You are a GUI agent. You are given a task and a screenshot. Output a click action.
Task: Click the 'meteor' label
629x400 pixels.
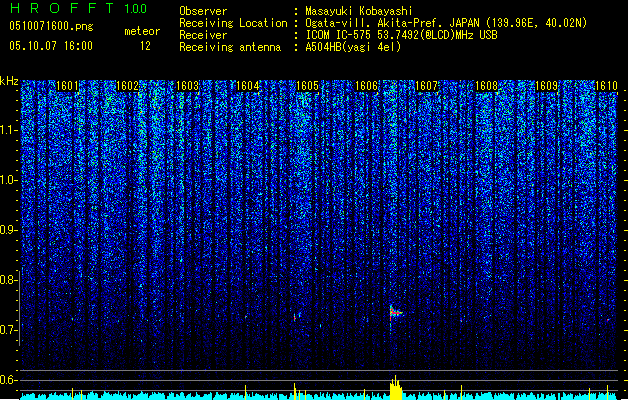[142, 31]
